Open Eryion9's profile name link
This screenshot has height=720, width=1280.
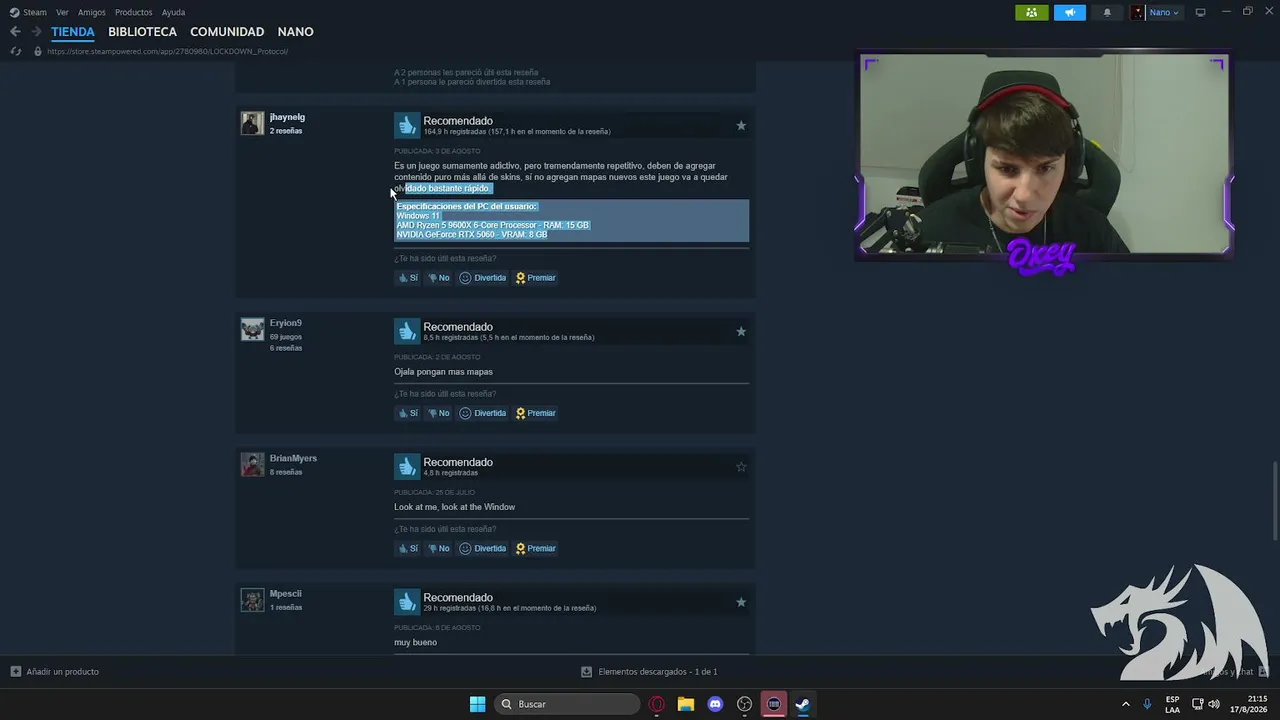(x=285, y=323)
